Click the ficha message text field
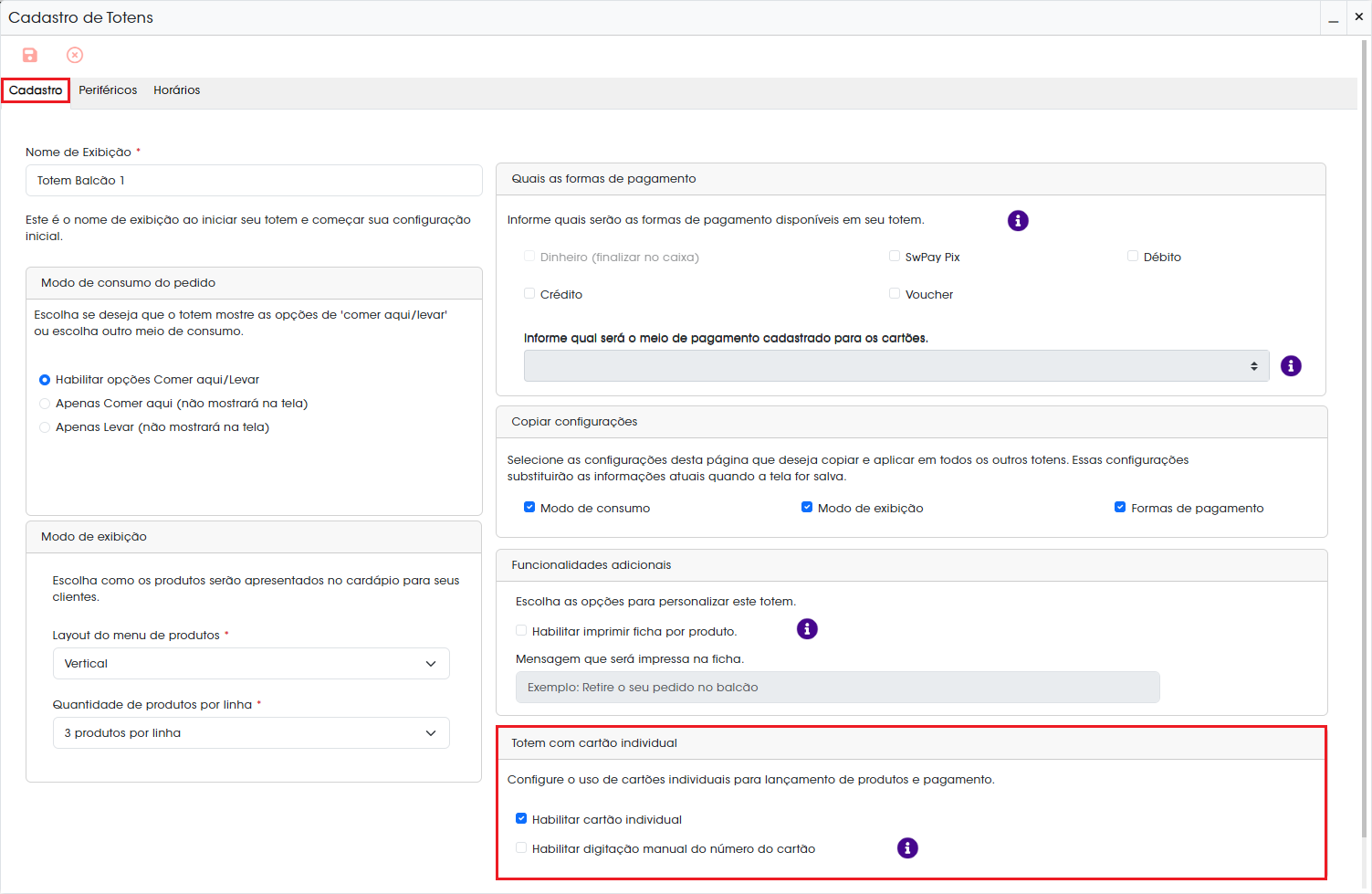The image size is (1372, 894). tap(837, 688)
